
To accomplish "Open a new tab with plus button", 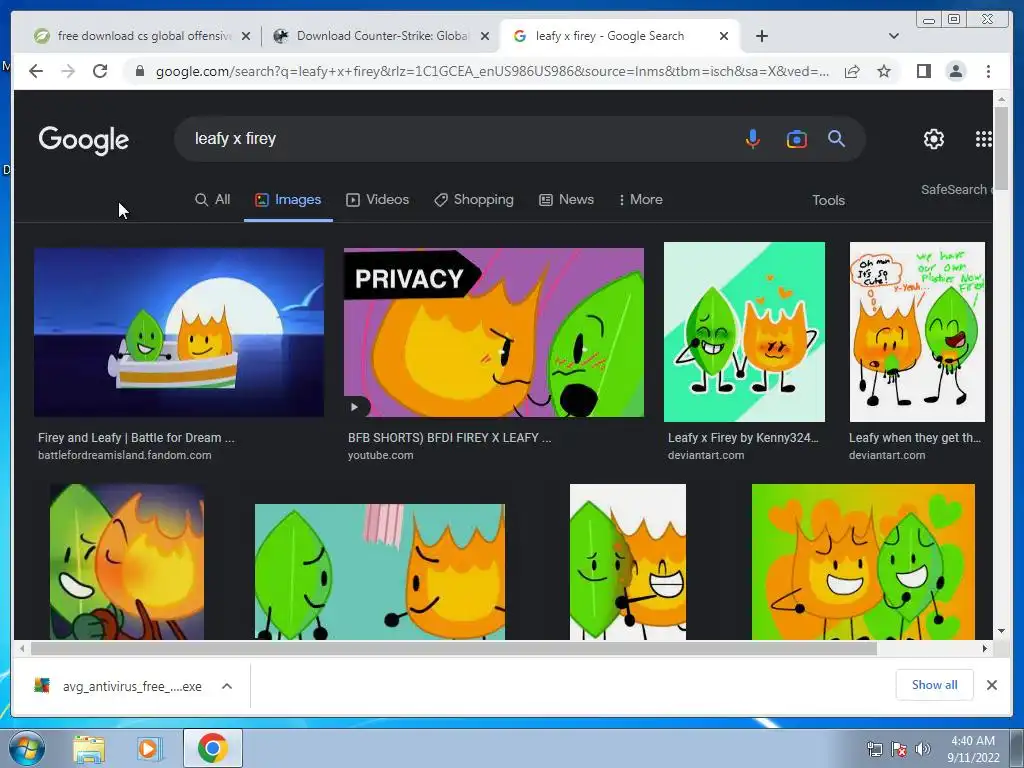I will (761, 36).
